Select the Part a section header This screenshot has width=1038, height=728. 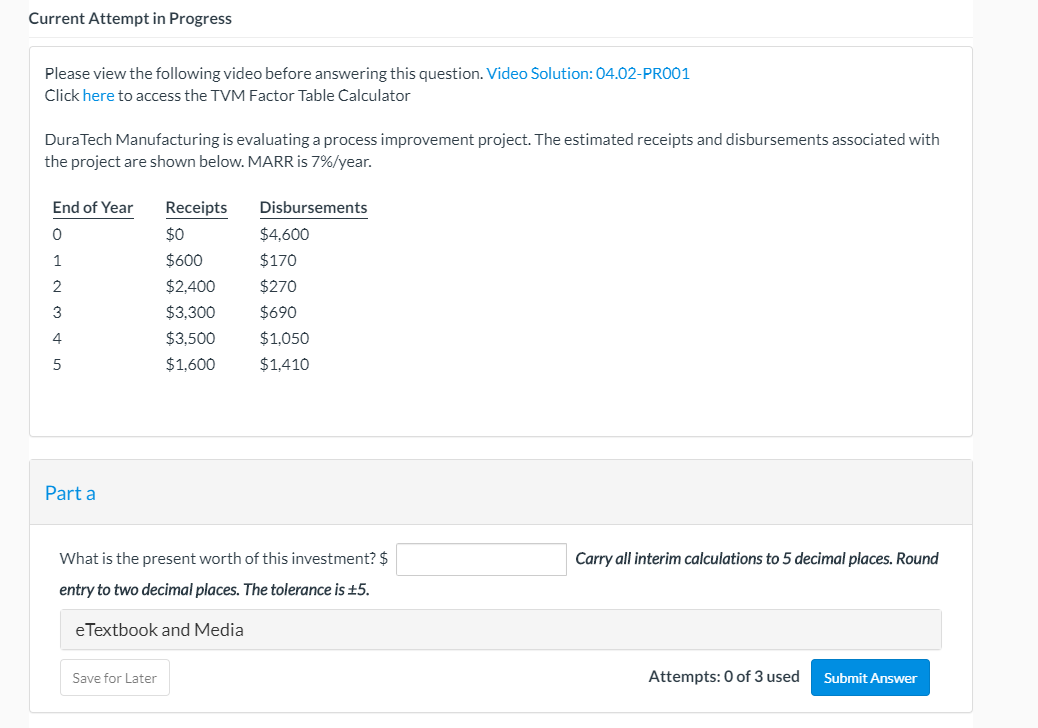click(x=70, y=492)
